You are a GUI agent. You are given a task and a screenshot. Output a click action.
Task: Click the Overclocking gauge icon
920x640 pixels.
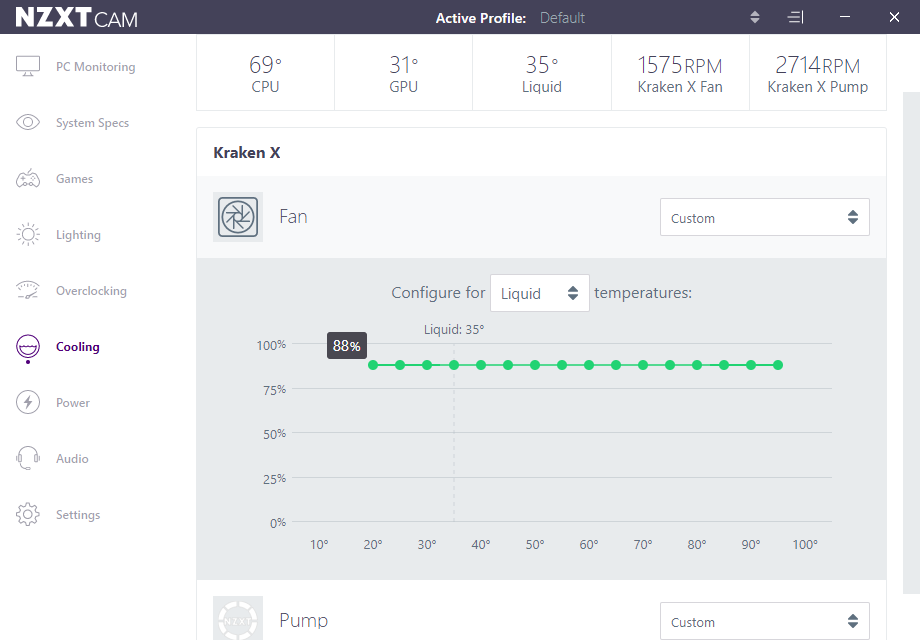click(28, 290)
